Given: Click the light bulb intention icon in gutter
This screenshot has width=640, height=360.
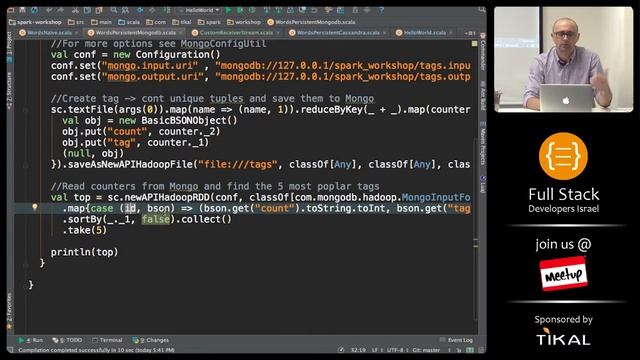Looking at the screenshot, I should 35,208.
